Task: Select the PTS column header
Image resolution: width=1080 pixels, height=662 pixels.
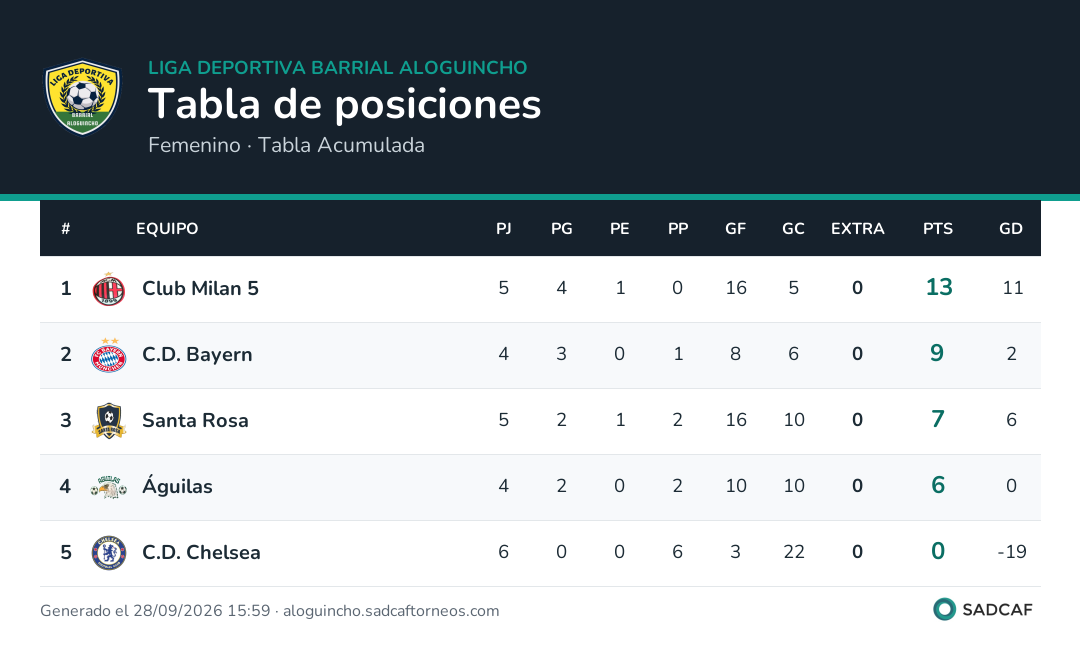Action: [938, 229]
